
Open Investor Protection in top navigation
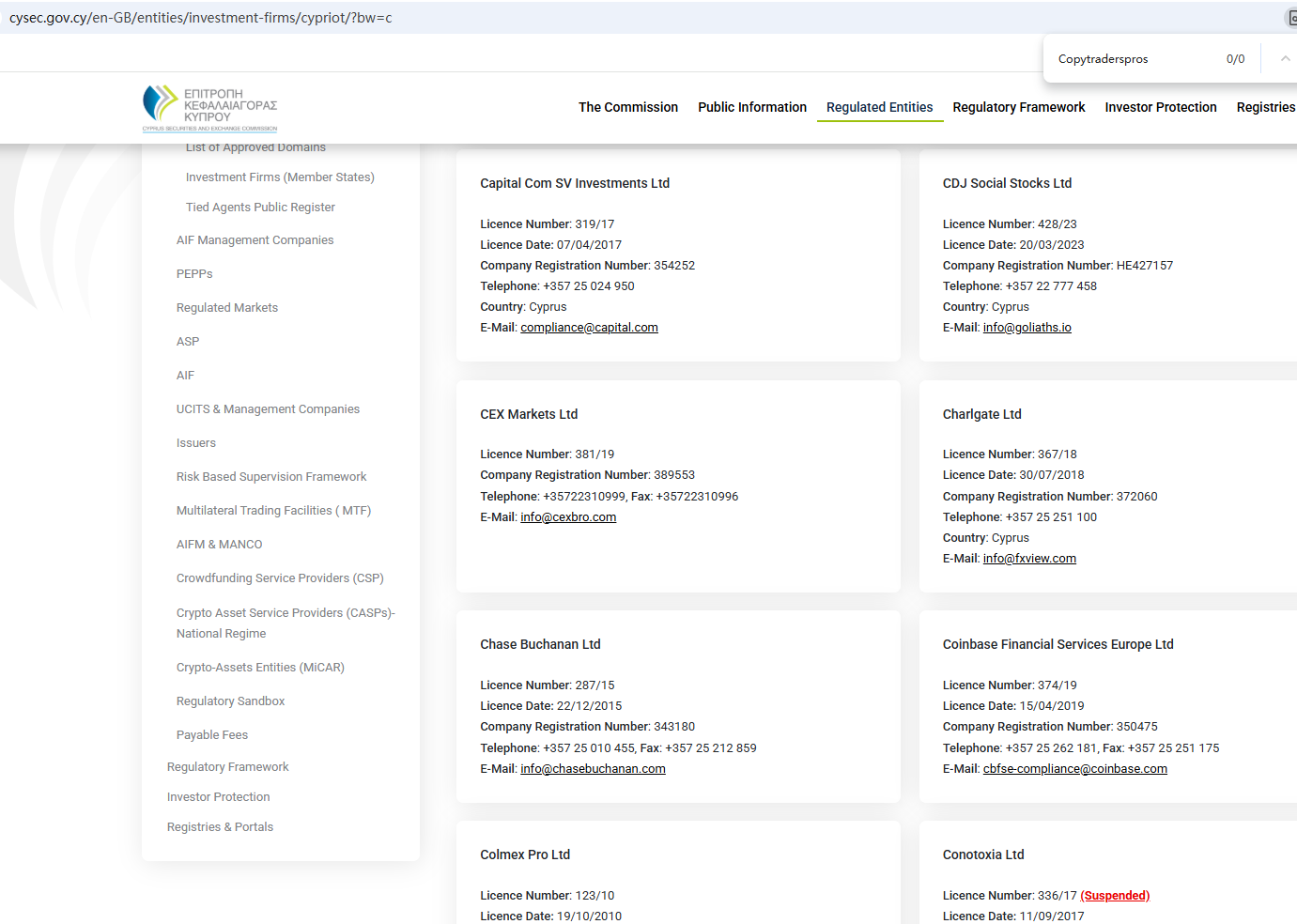pos(1160,107)
